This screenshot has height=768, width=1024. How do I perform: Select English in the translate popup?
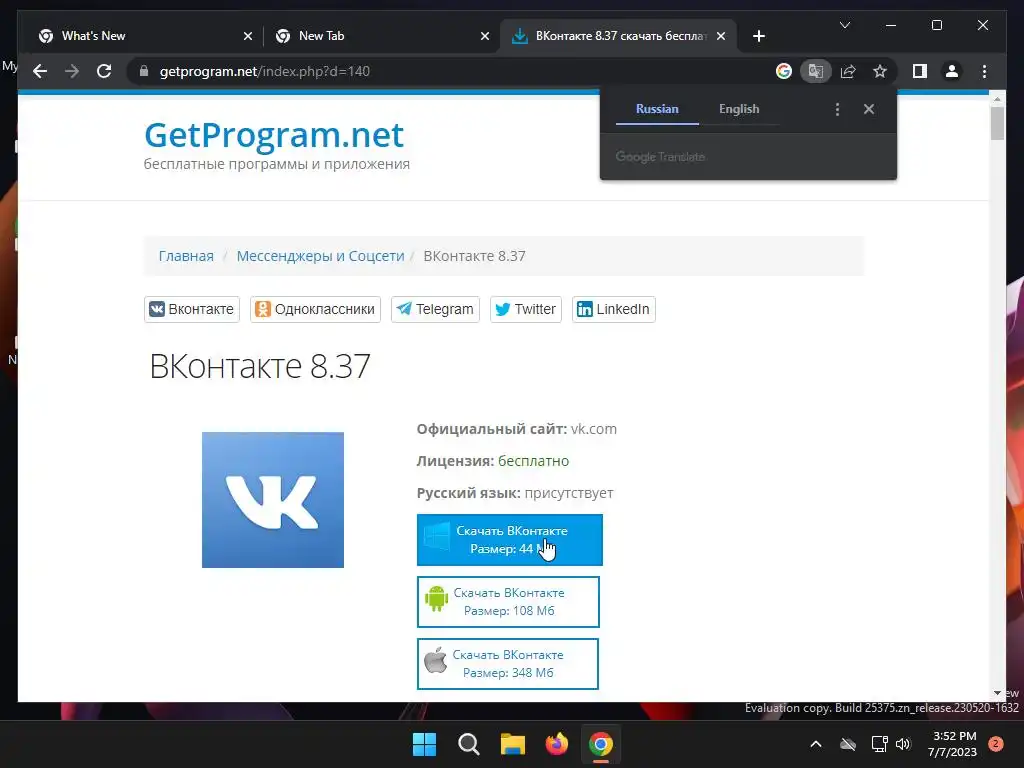pyautogui.click(x=739, y=109)
